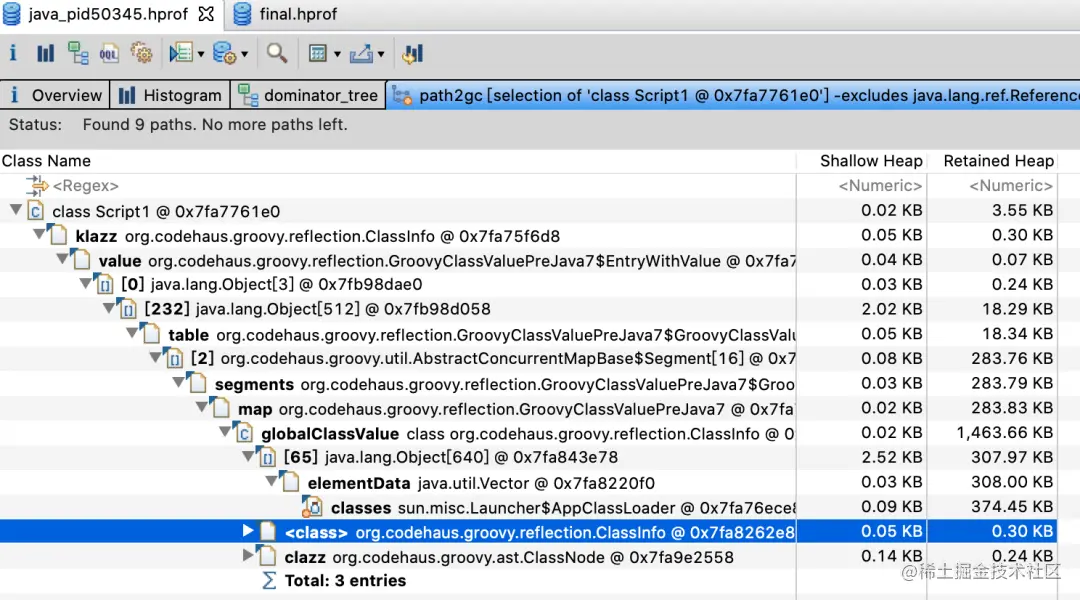Sort by the Retained Heap column header
Image resolution: width=1080 pixels, height=600 pixels.
pos(997,160)
